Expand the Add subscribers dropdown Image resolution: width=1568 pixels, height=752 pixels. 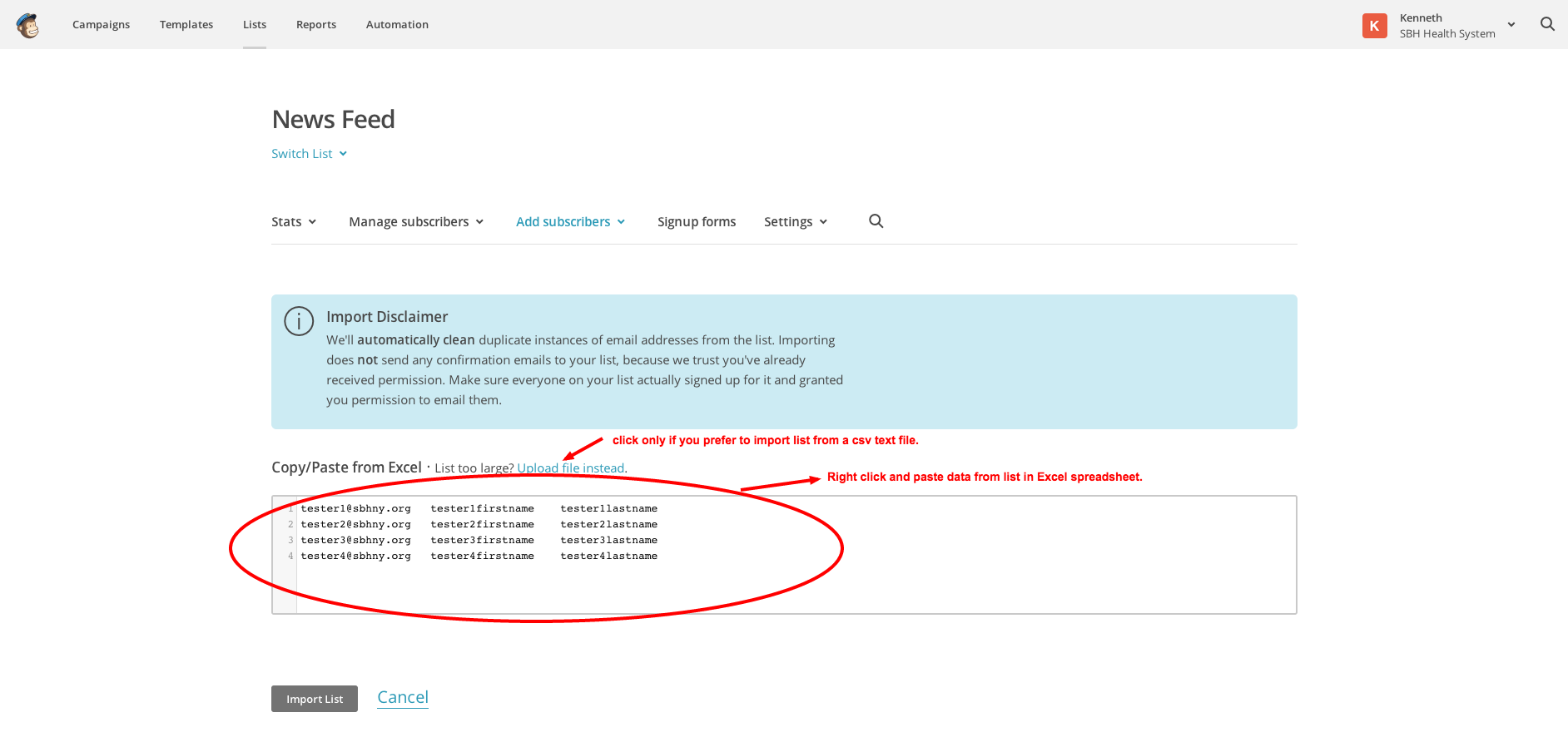coord(570,222)
